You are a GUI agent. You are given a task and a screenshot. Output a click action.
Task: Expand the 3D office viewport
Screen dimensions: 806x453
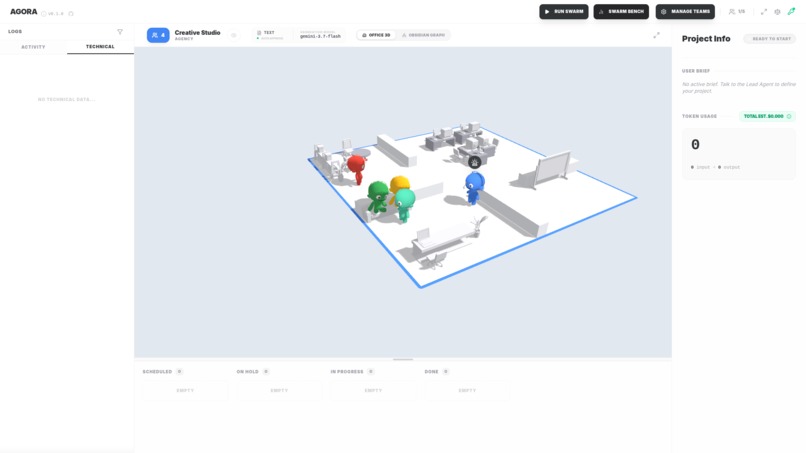(x=656, y=35)
